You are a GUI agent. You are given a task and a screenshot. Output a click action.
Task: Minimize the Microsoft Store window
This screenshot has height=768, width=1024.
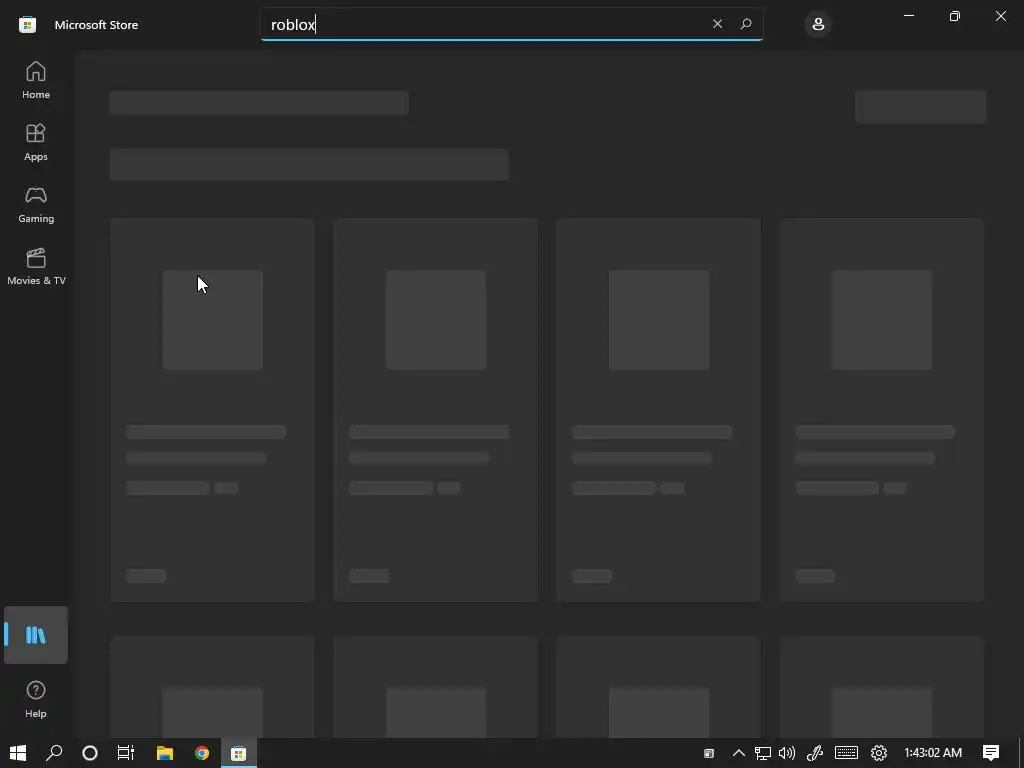[x=909, y=16]
